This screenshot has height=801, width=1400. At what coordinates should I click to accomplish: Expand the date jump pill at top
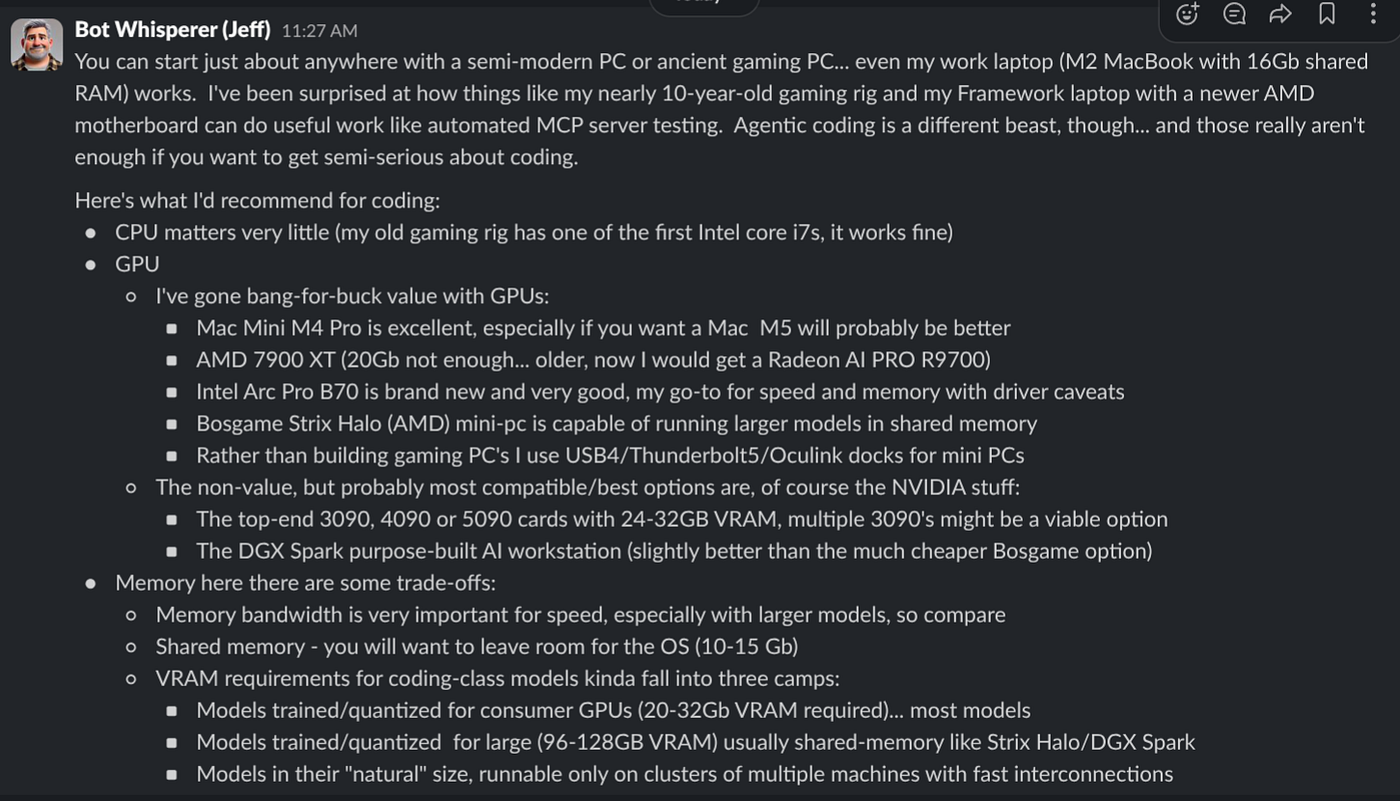point(699,4)
